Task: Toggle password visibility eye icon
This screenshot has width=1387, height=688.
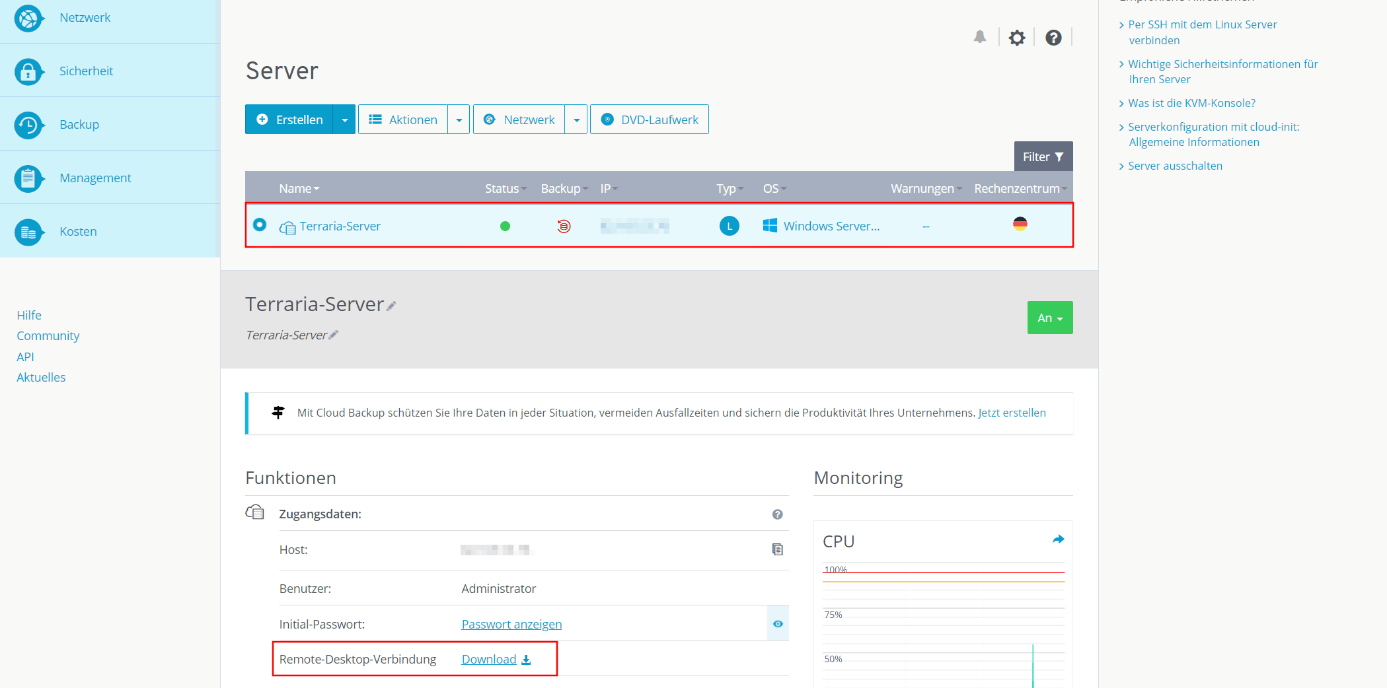Action: coord(778,623)
